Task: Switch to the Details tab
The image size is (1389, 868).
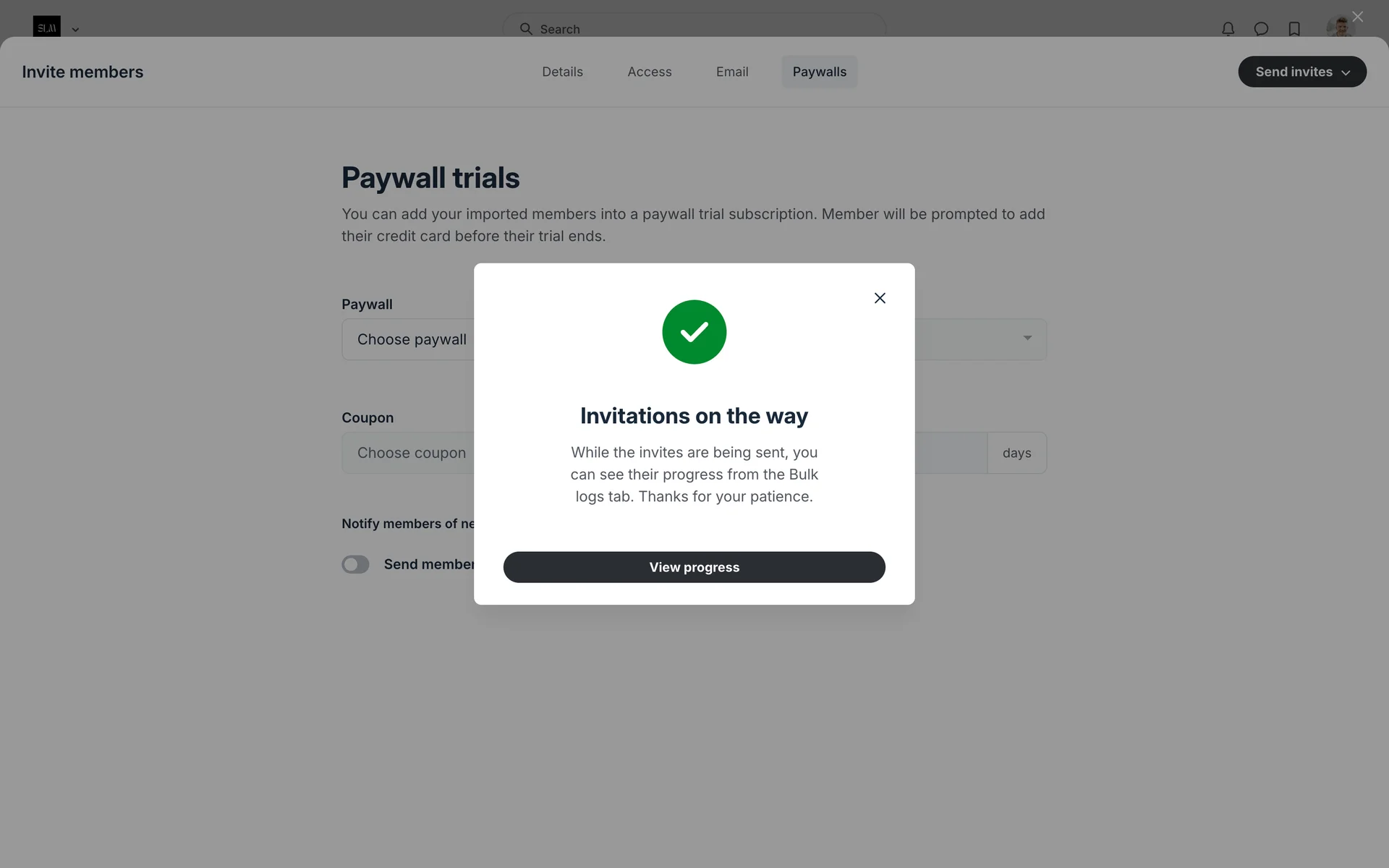Action: [x=562, y=72]
